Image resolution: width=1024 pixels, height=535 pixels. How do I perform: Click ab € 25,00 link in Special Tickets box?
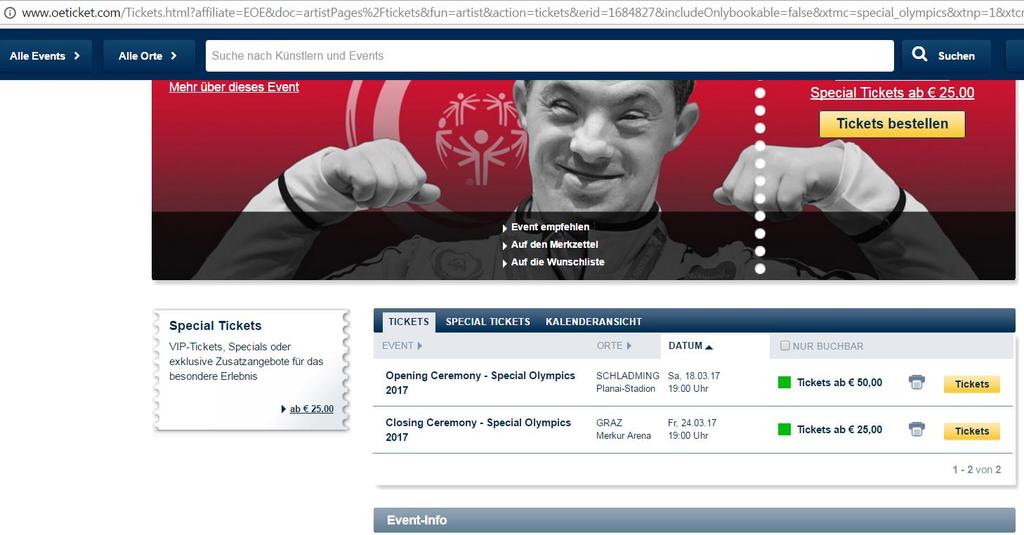click(312, 409)
